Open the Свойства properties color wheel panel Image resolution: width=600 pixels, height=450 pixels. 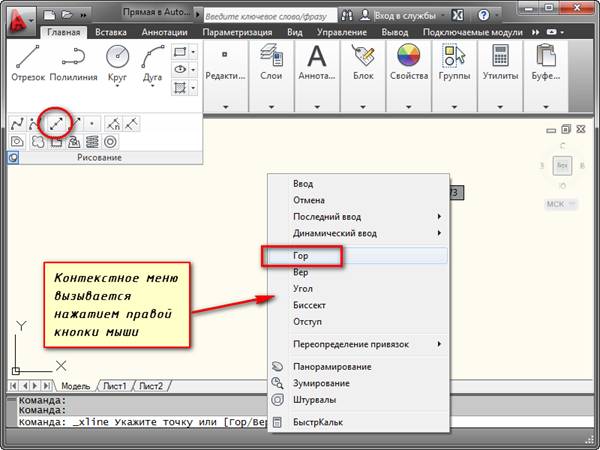tap(409, 76)
